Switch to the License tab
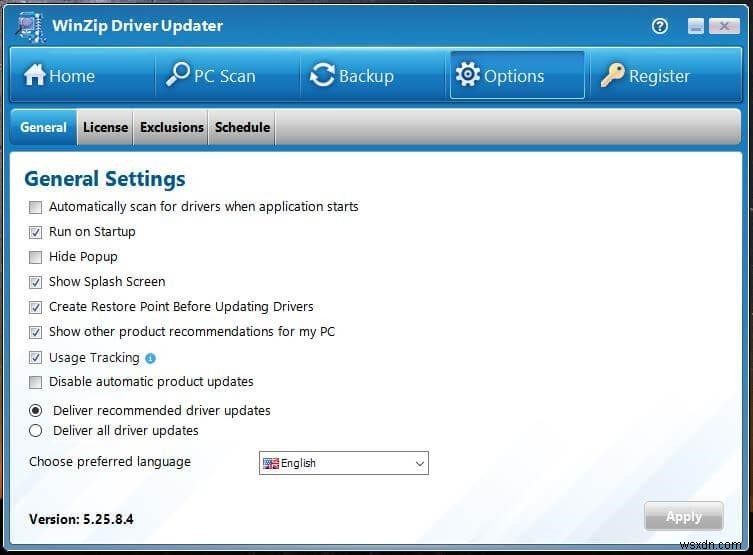 pos(105,127)
